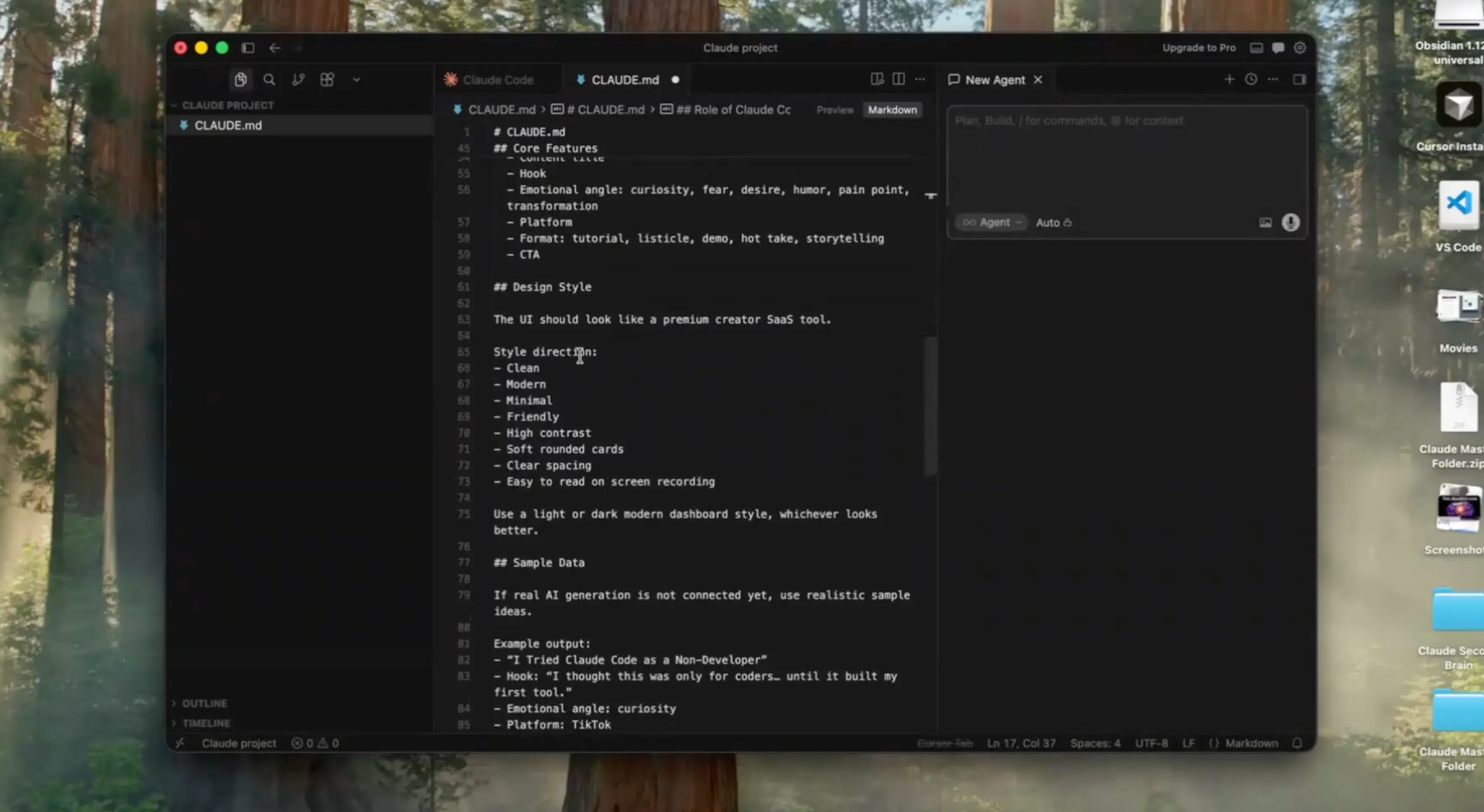Start voice input with microphone icon
This screenshot has width=1484, height=812.
coord(1290,222)
